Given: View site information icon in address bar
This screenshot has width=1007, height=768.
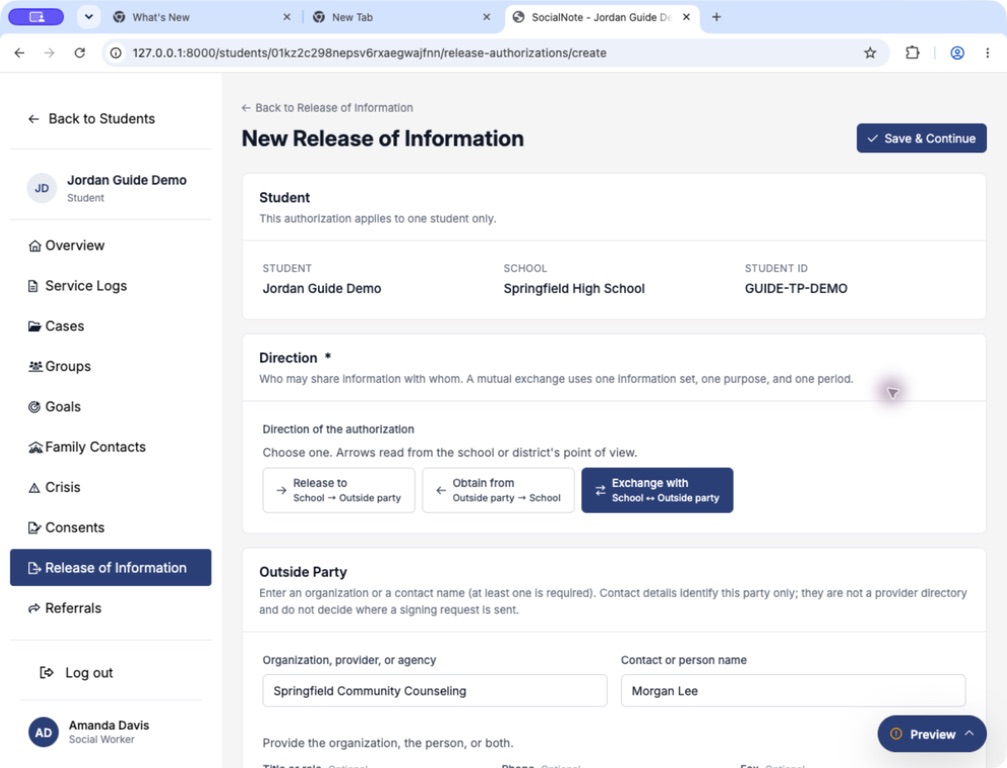Looking at the screenshot, I should click(x=116, y=53).
